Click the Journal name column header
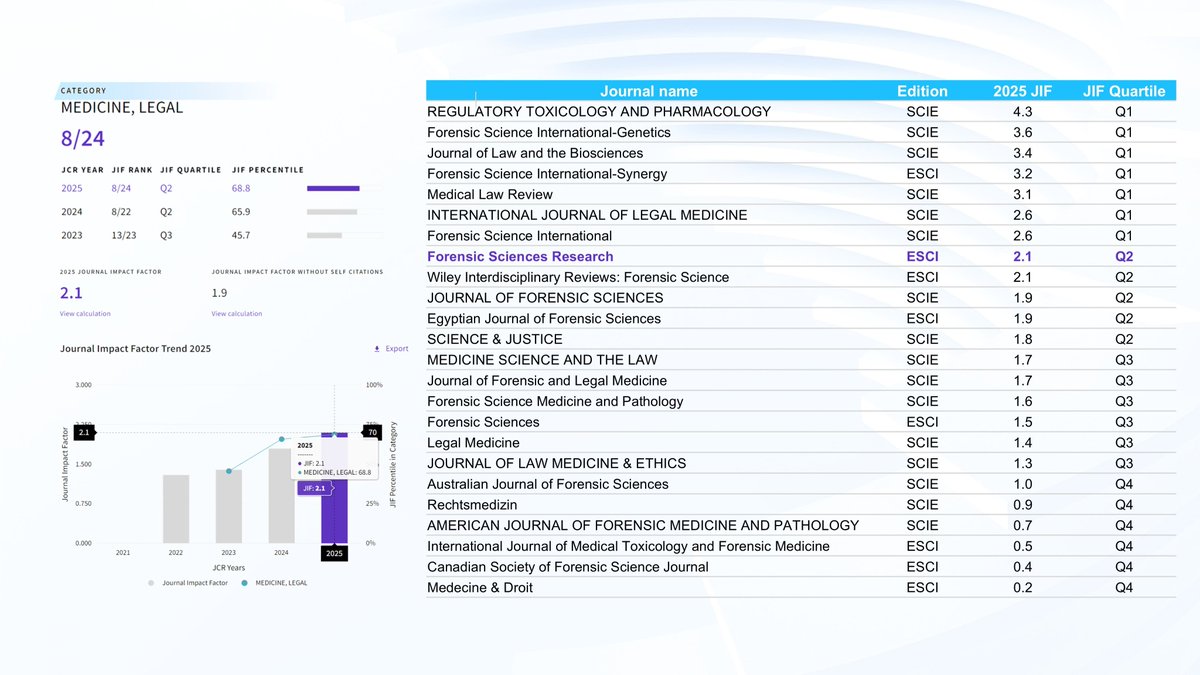This screenshot has width=1200, height=675. pos(649,91)
